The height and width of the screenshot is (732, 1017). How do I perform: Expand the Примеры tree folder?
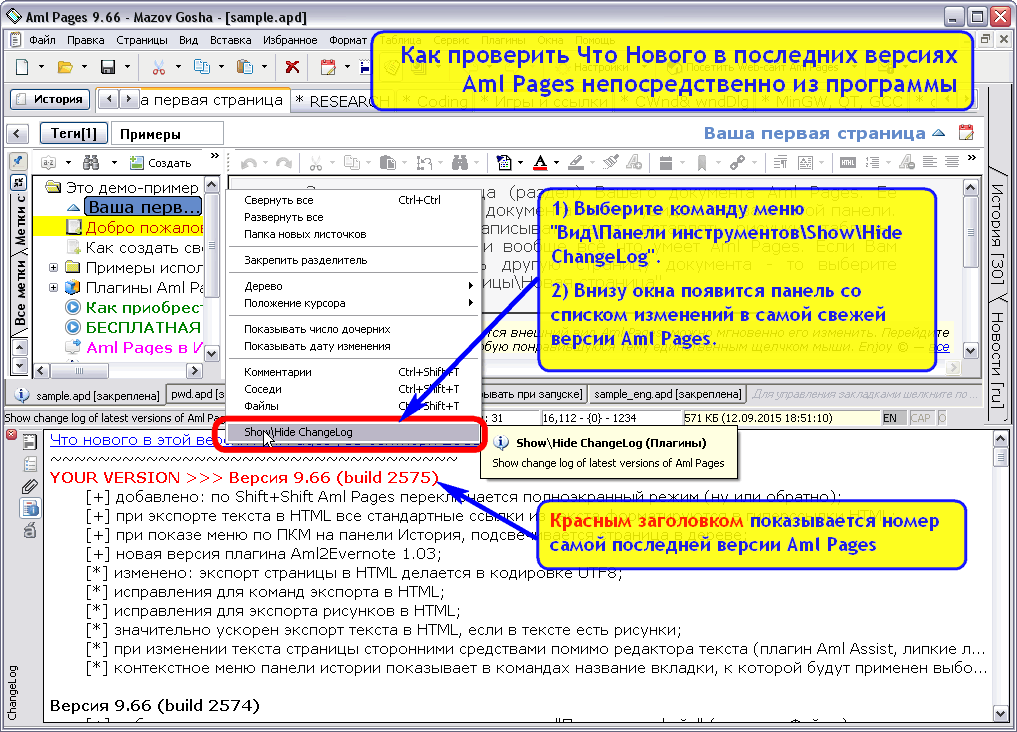pos(54,268)
